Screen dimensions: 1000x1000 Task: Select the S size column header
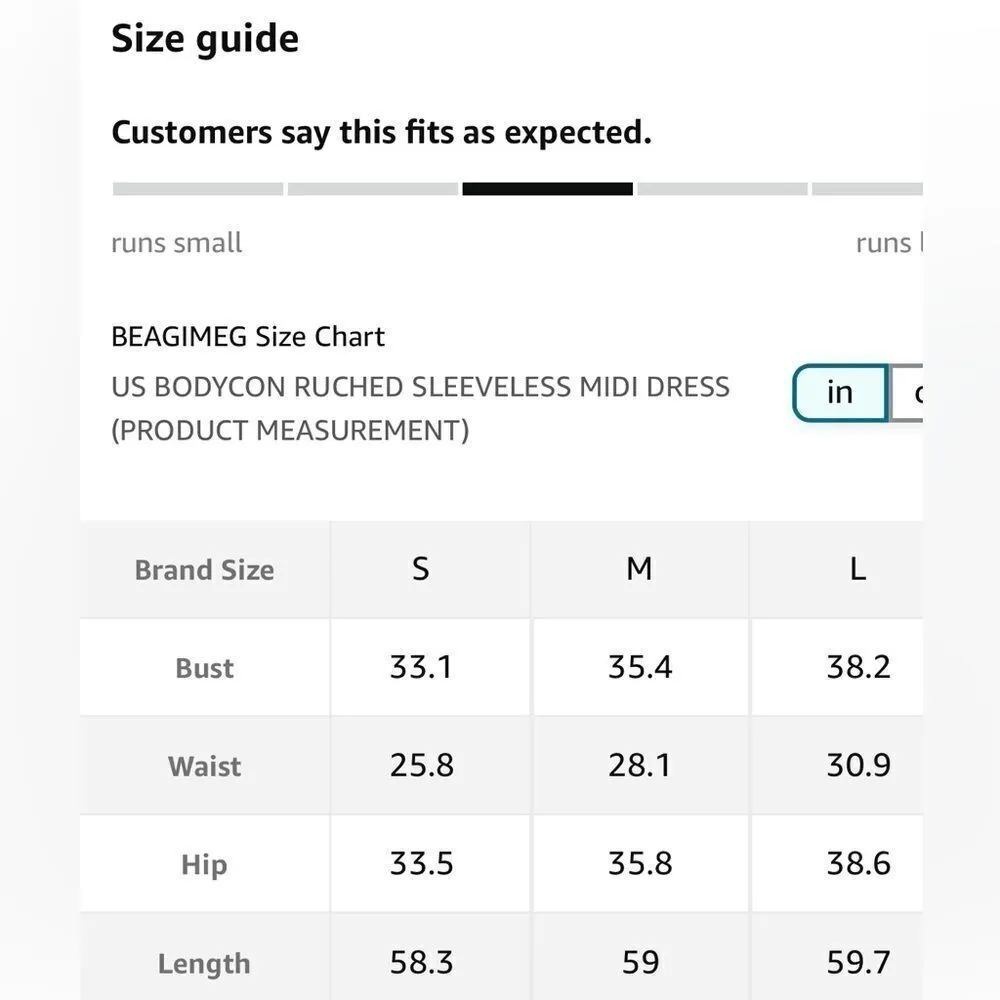(420, 569)
